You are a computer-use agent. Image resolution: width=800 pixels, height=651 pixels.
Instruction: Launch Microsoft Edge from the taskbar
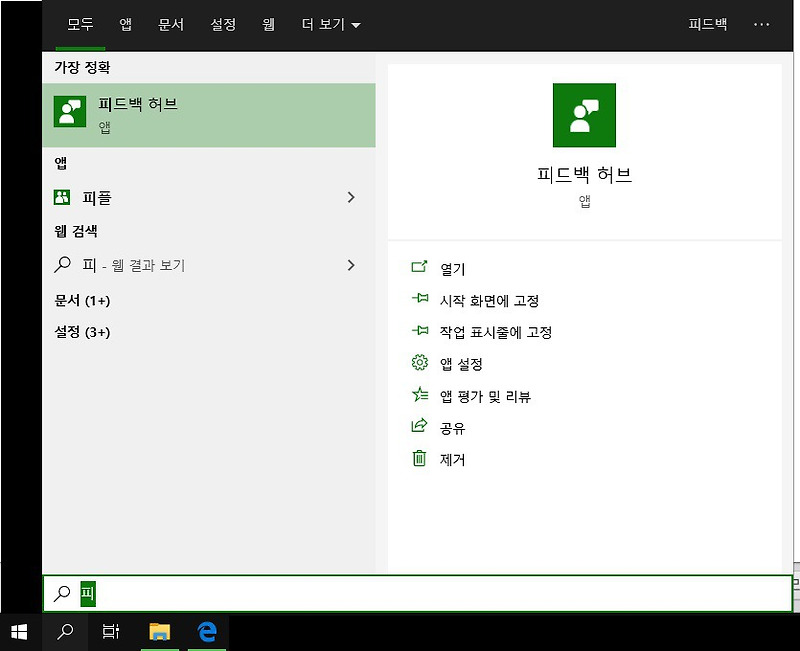pos(207,632)
